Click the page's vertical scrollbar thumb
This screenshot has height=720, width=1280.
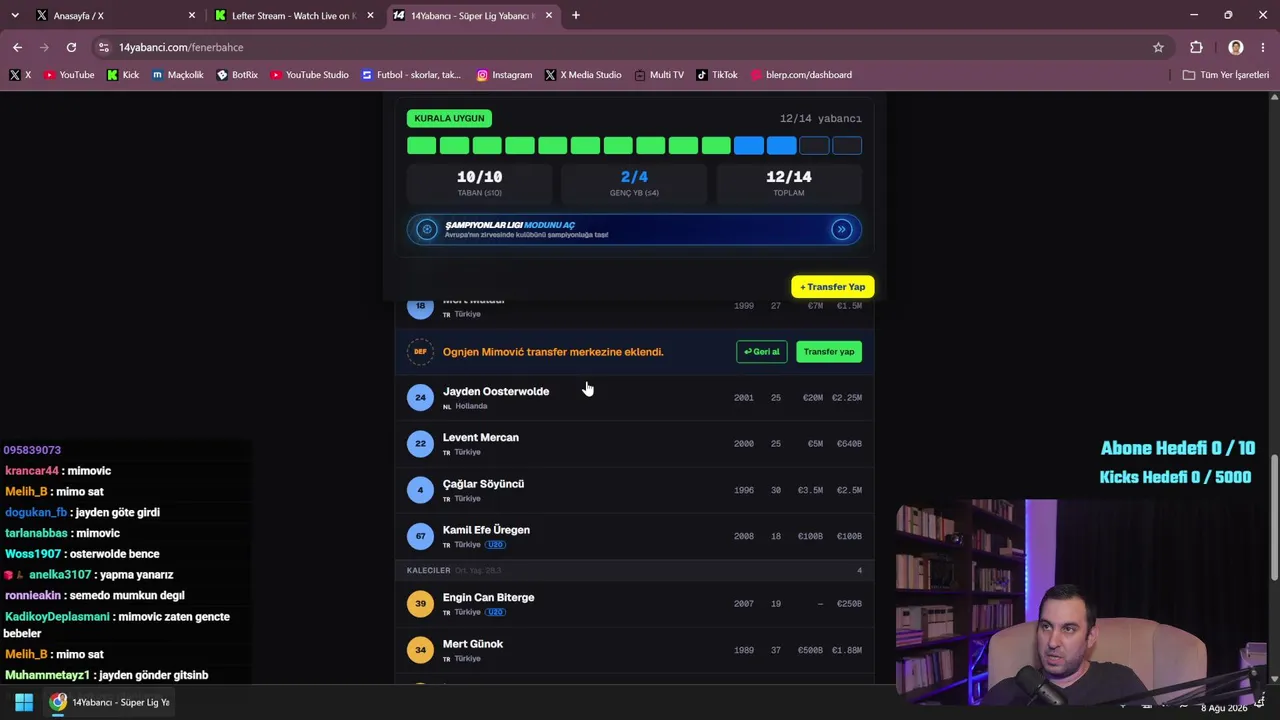coord(1274,517)
